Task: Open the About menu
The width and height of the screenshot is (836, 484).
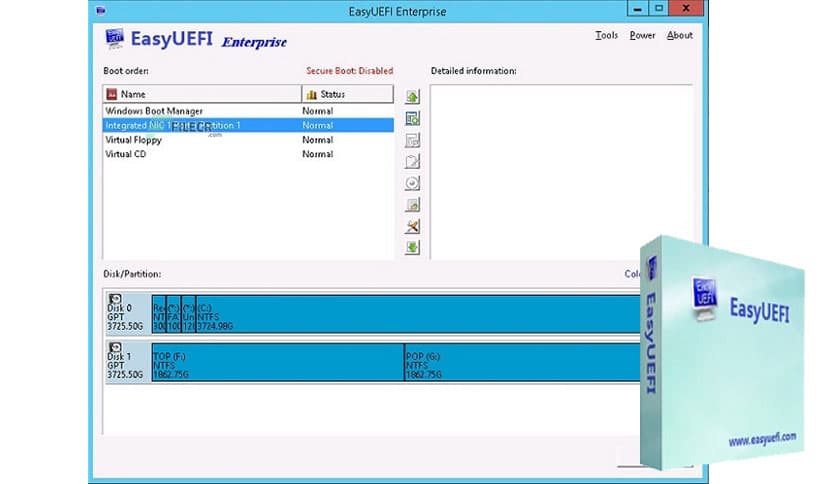Action: coord(680,35)
